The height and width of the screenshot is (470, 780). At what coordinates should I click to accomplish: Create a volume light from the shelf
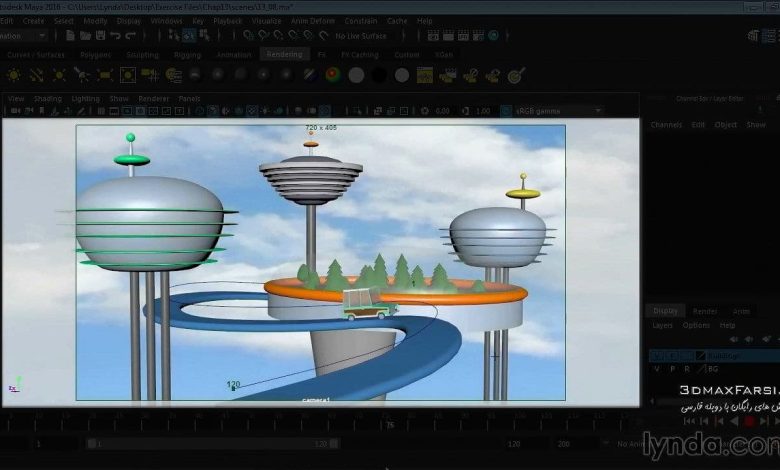[x=128, y=75]
